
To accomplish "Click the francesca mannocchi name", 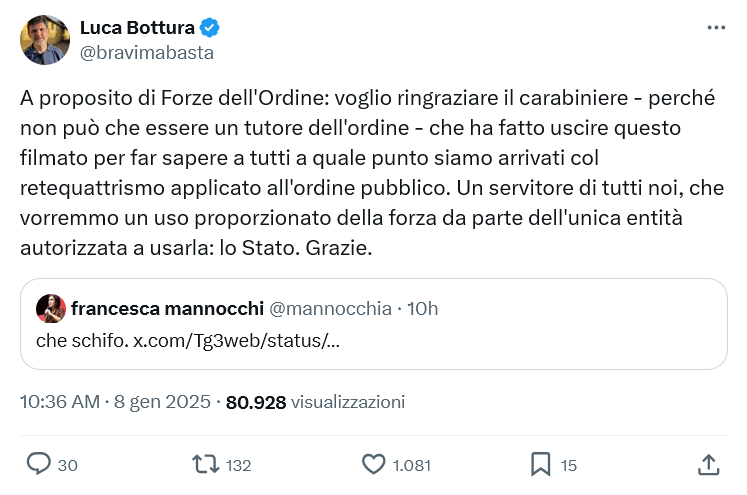I will click(x=167, y=309).
